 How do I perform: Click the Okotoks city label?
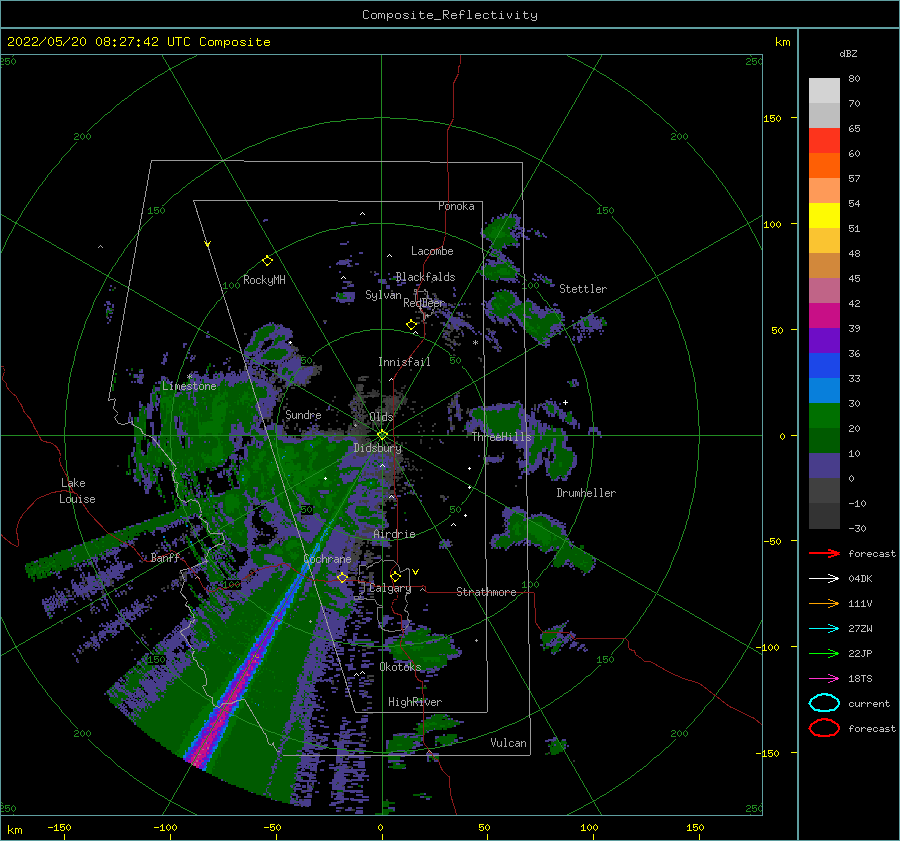400,667
